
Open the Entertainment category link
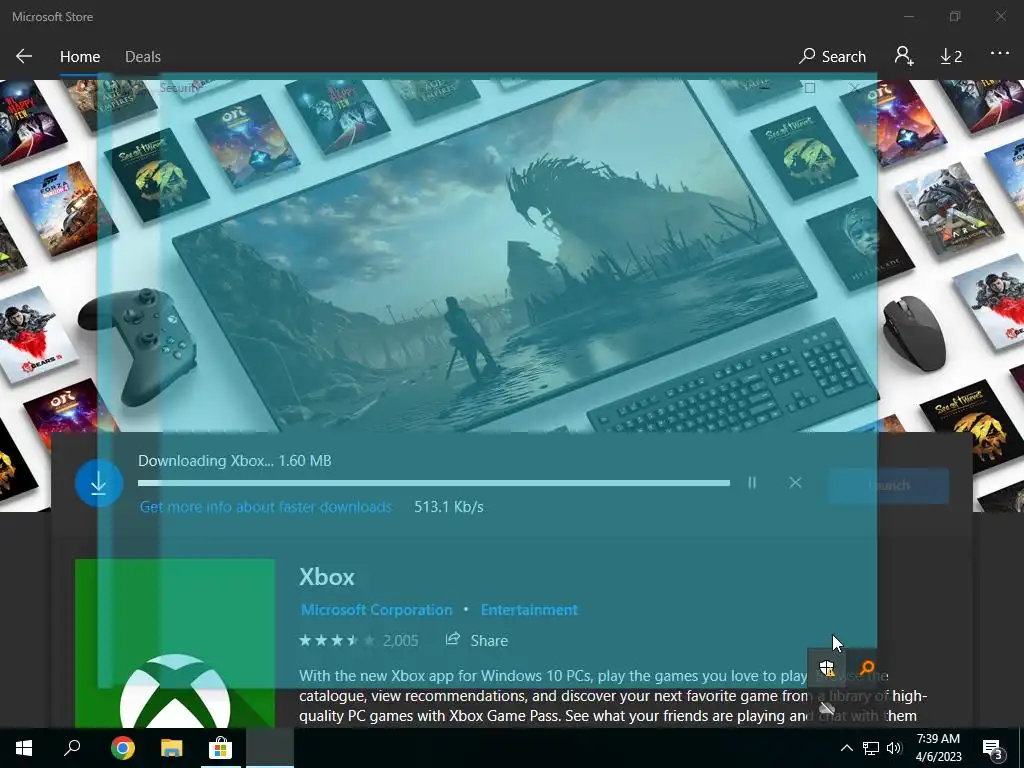pyautogui.click(x=529, y=610)
